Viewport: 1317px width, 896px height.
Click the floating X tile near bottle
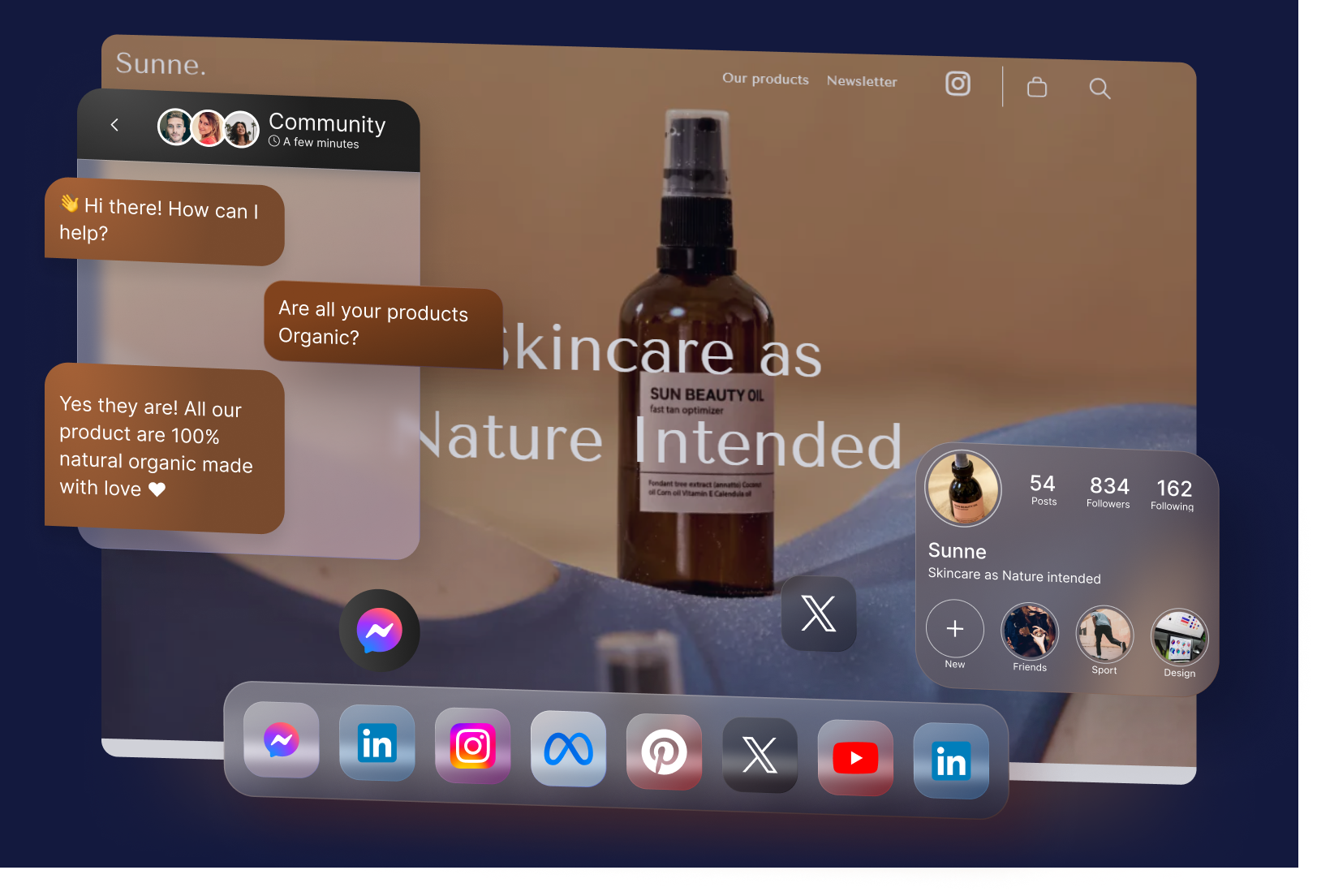click(x=818, y=614)
